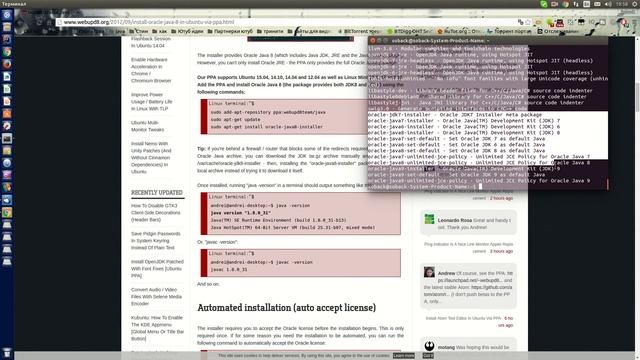This screenshot has width=640, height=360.
Task: Open 'Convert Audio / Video Files With Selene' link
Action: [156, 297]
